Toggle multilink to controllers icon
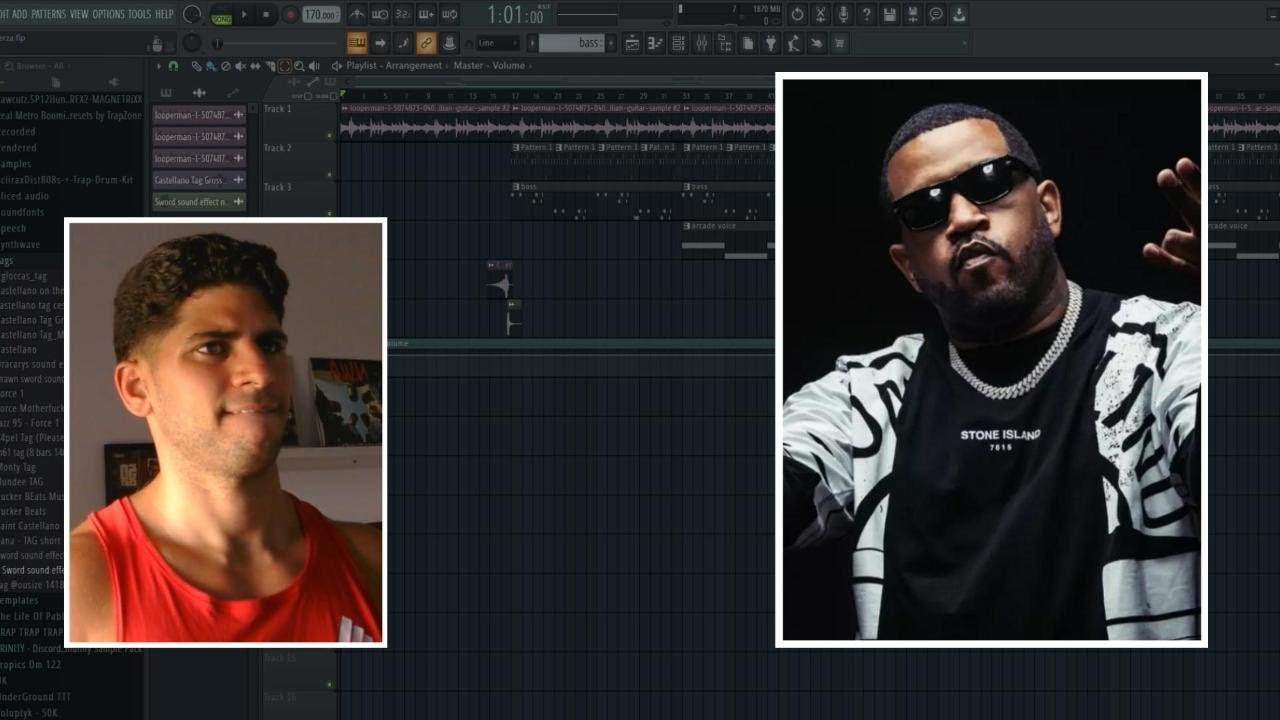Viewport: 1280px width, 720px height. 449,43
